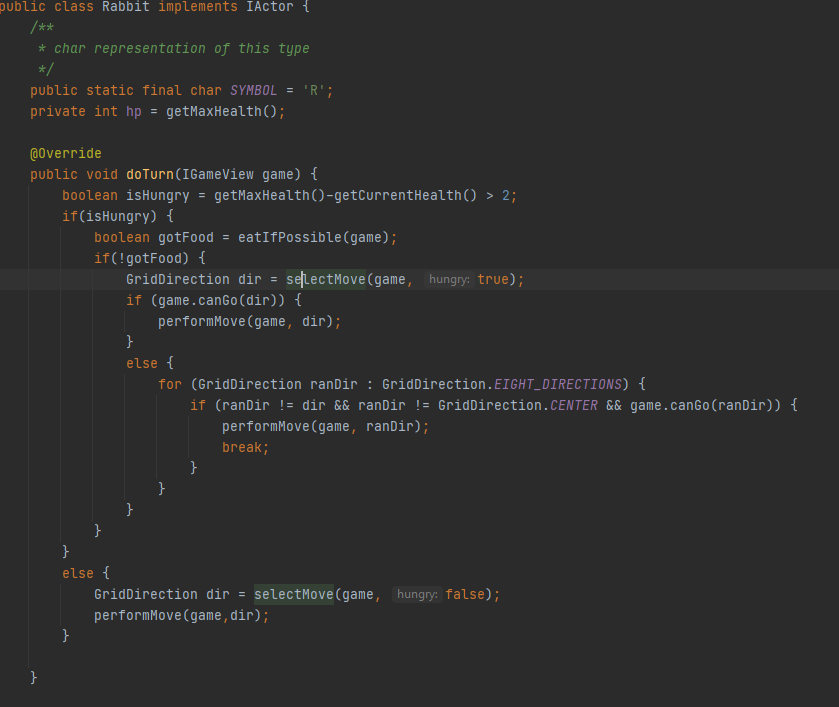The height and width of the screenshot is (707, 839).
Task: Click the highlighted selectMove call
Action: click(325, 279)
